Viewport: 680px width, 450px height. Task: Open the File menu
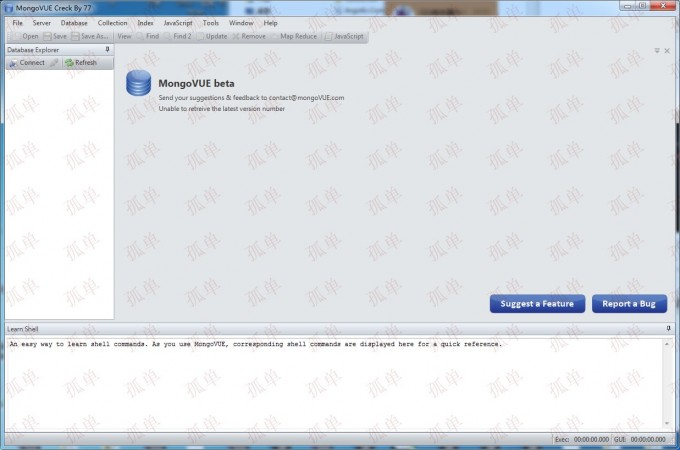coord(17,23)
